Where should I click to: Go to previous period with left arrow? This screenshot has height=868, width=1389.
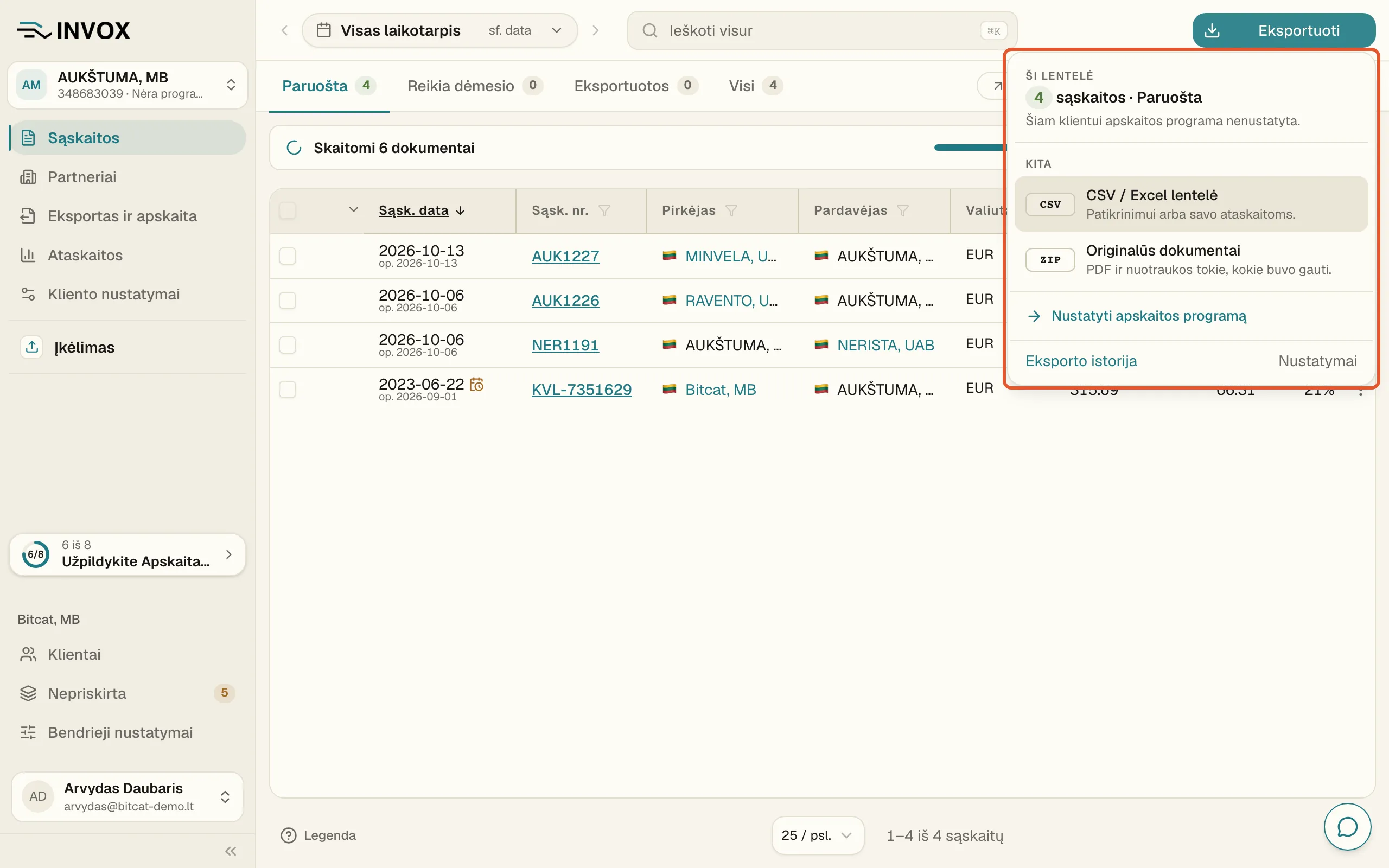tap(284, 30)
